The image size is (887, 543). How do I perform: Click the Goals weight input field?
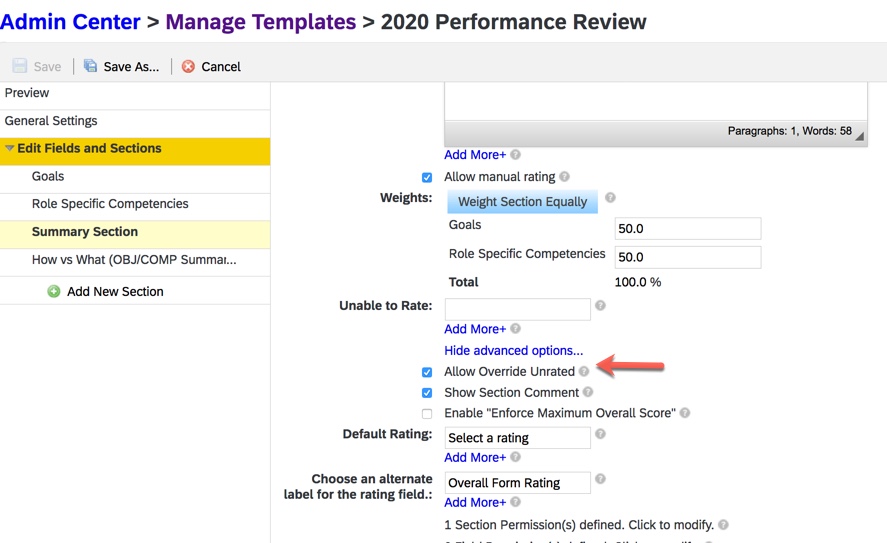pyautogui.click(x=687, y=229)
